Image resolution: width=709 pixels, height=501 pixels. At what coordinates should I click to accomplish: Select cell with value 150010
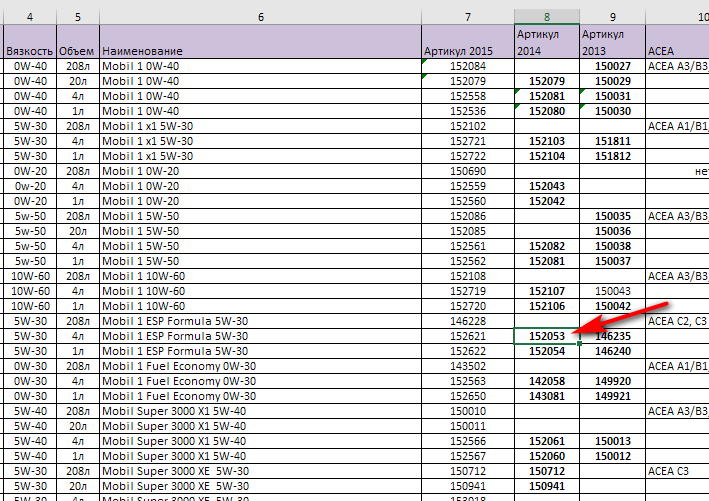pyautogui.click(x=468, y=411)
